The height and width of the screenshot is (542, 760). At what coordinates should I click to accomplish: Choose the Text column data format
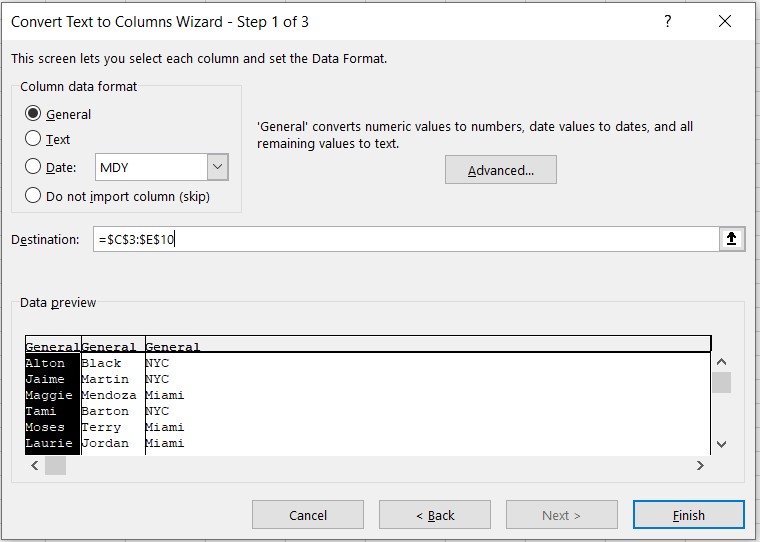[34, 140]
